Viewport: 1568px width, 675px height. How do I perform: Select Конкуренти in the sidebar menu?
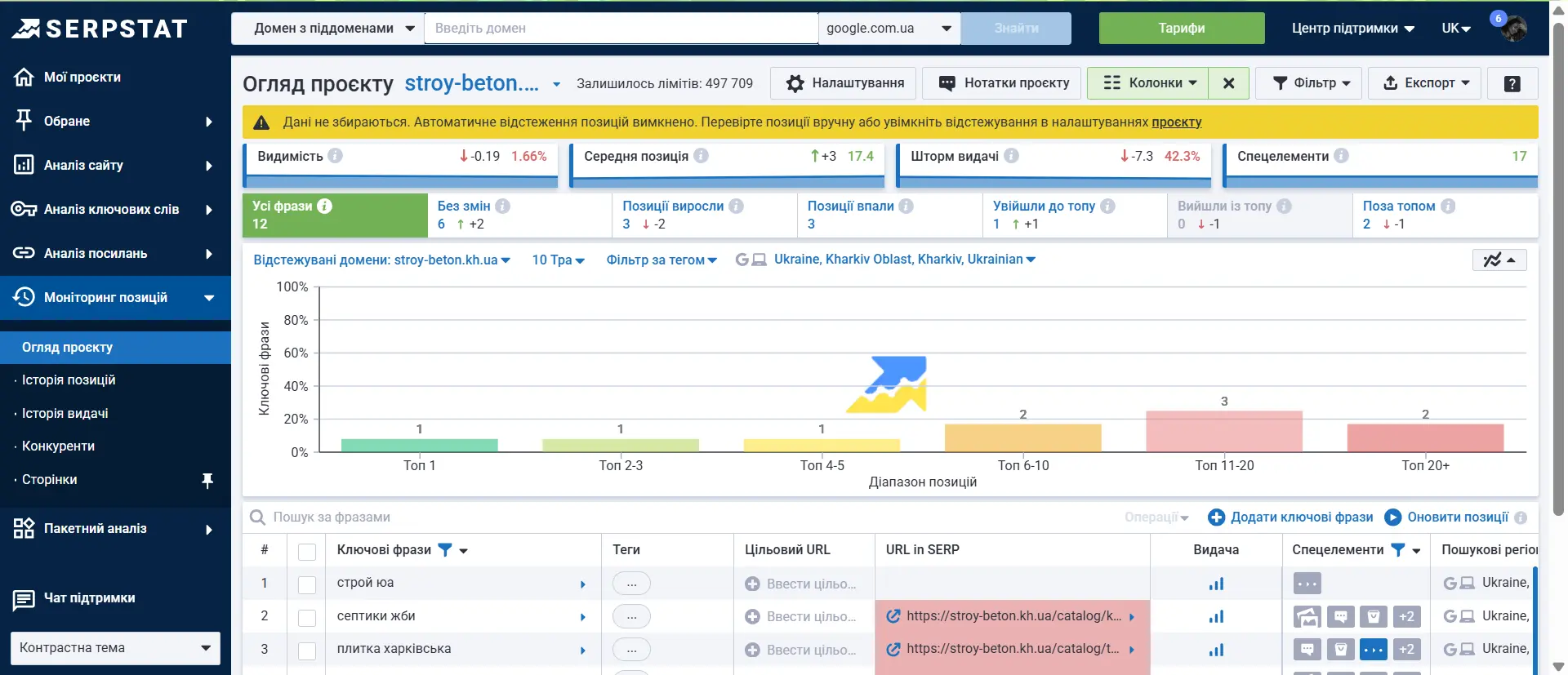(58, 446)
